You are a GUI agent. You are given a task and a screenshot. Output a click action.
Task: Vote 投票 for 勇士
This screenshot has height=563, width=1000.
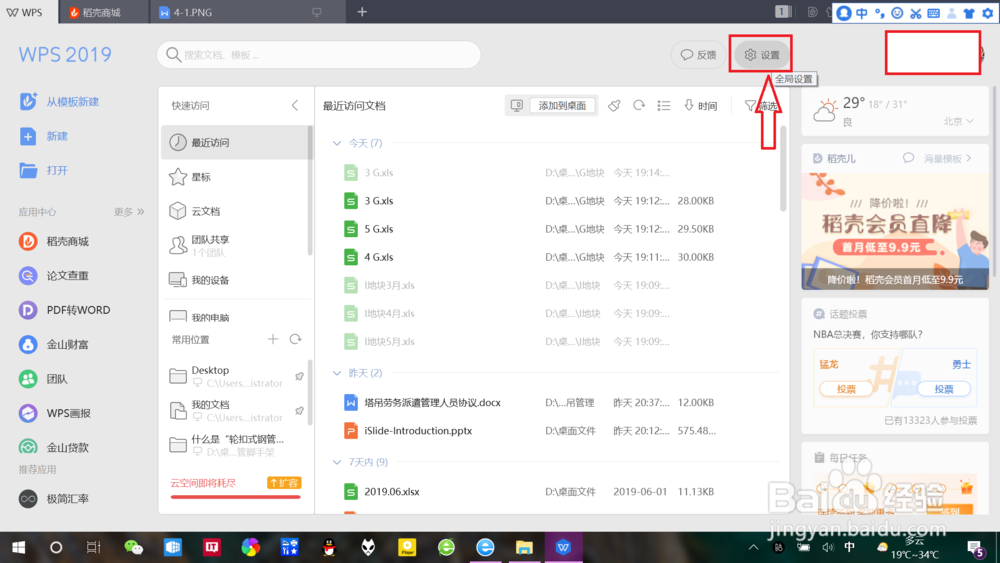944,389
